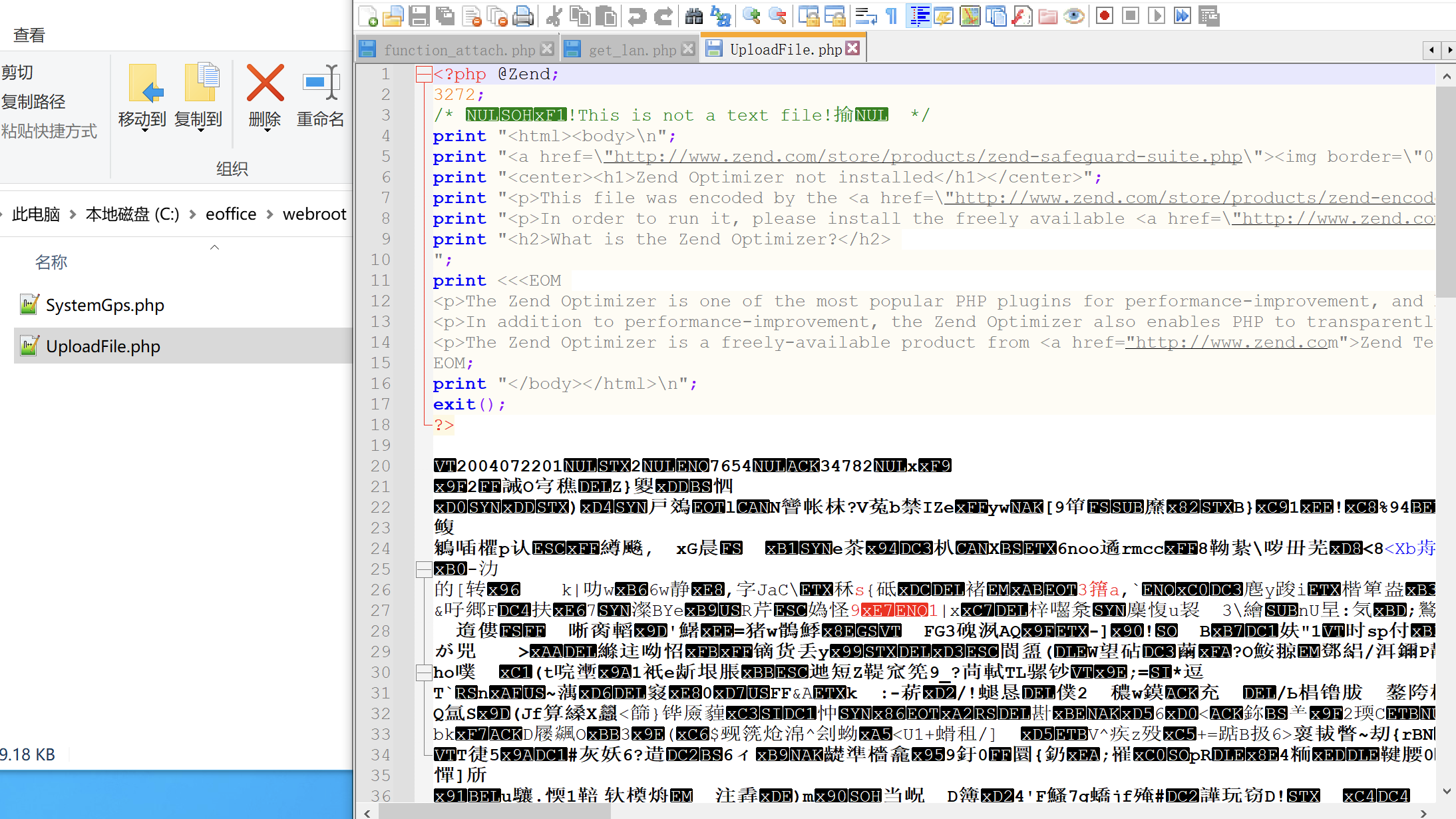Click the Find and Replace icon
The image size is (1456, 819).
click(x=721, y=15)
